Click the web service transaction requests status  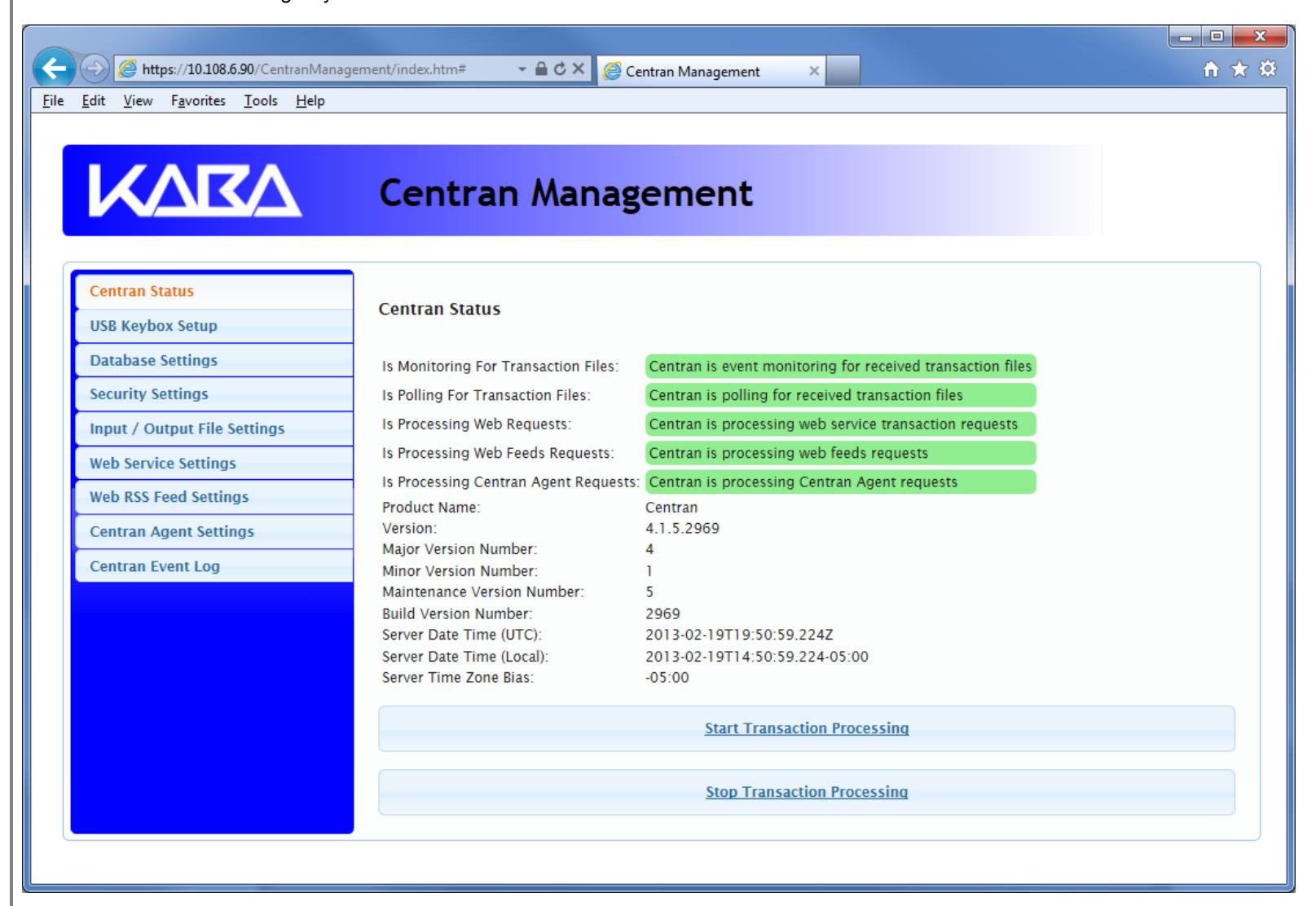point(840,424)
